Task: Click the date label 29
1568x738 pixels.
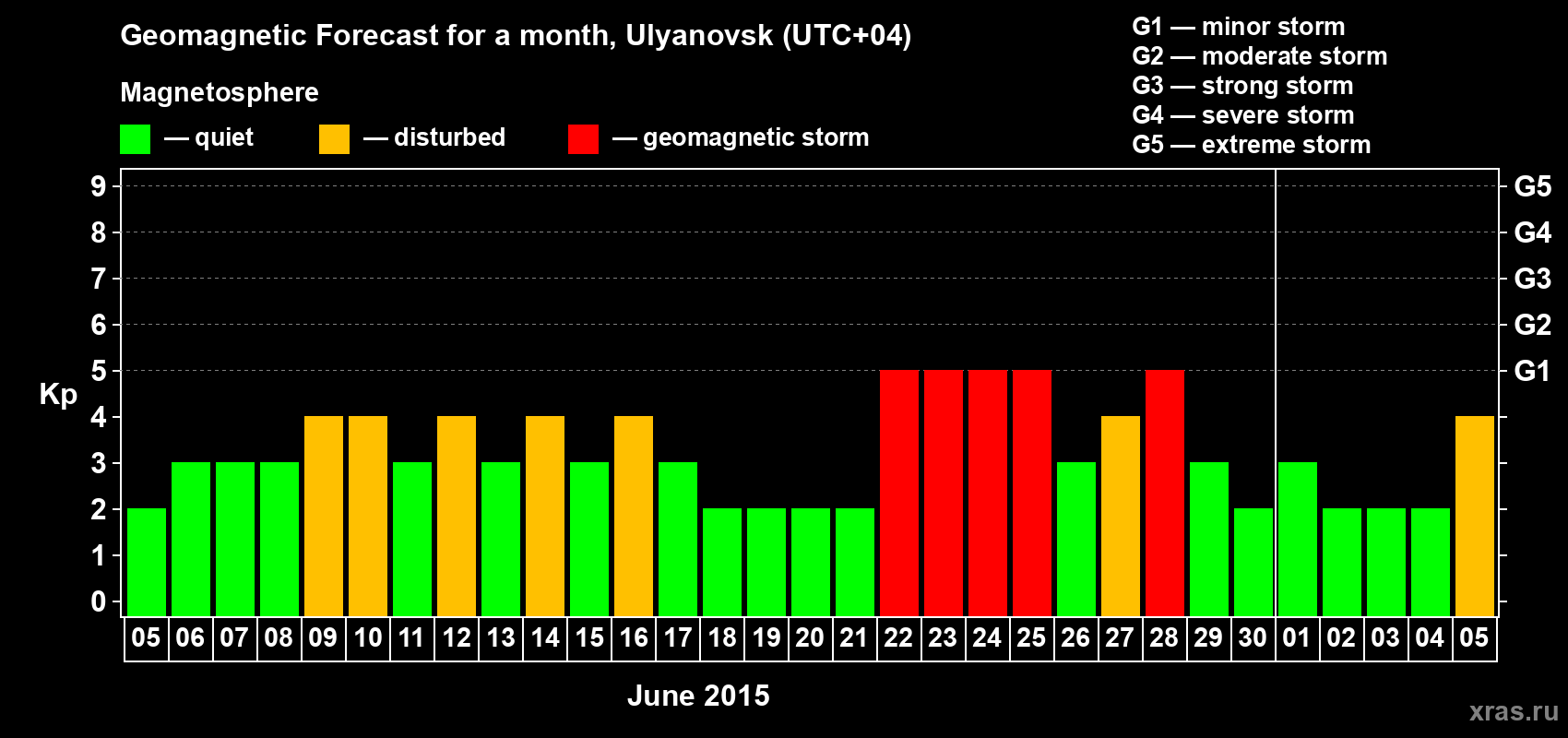Action: 1208,638
